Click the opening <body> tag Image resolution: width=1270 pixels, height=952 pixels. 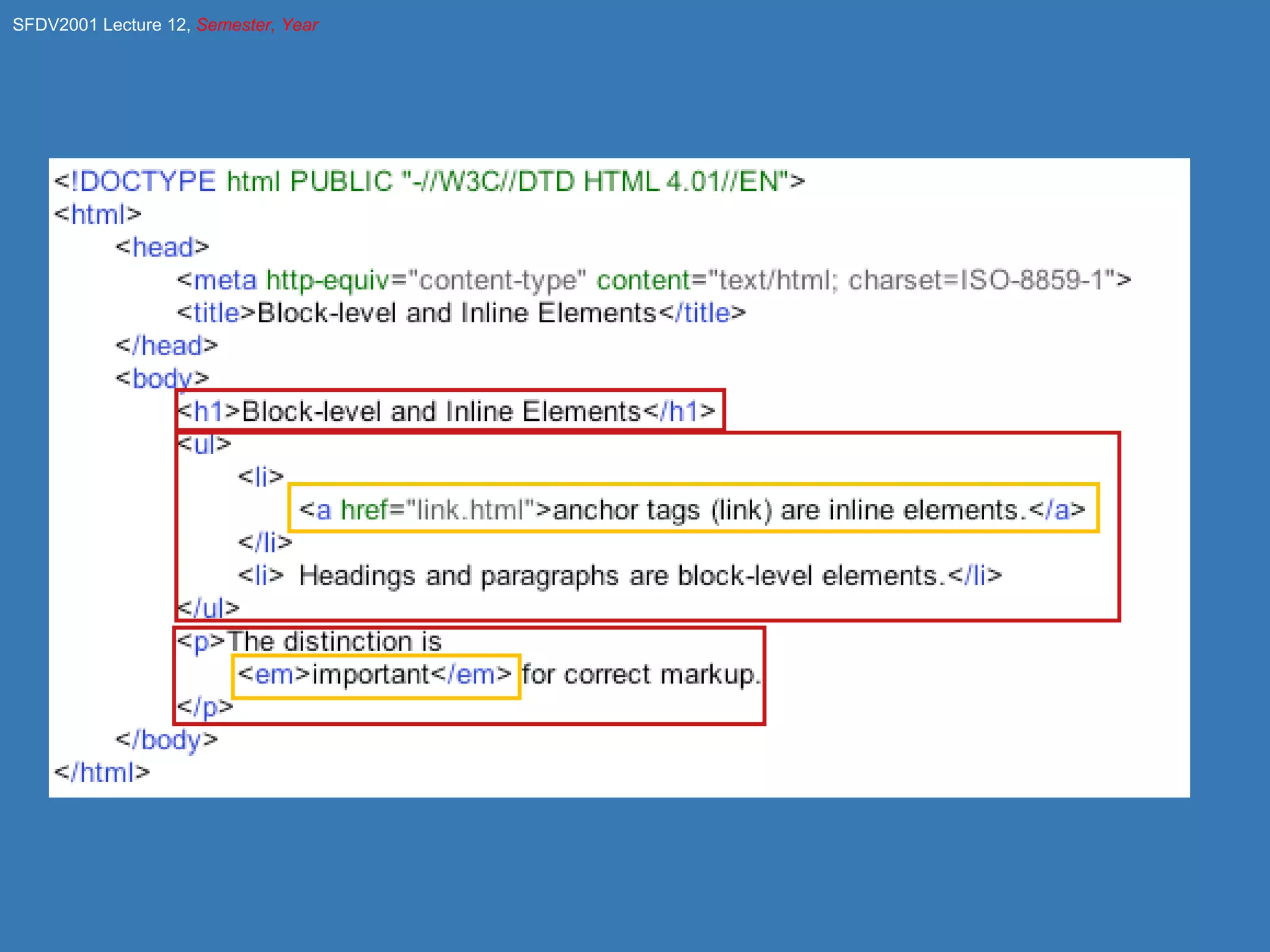coord(162,379)
